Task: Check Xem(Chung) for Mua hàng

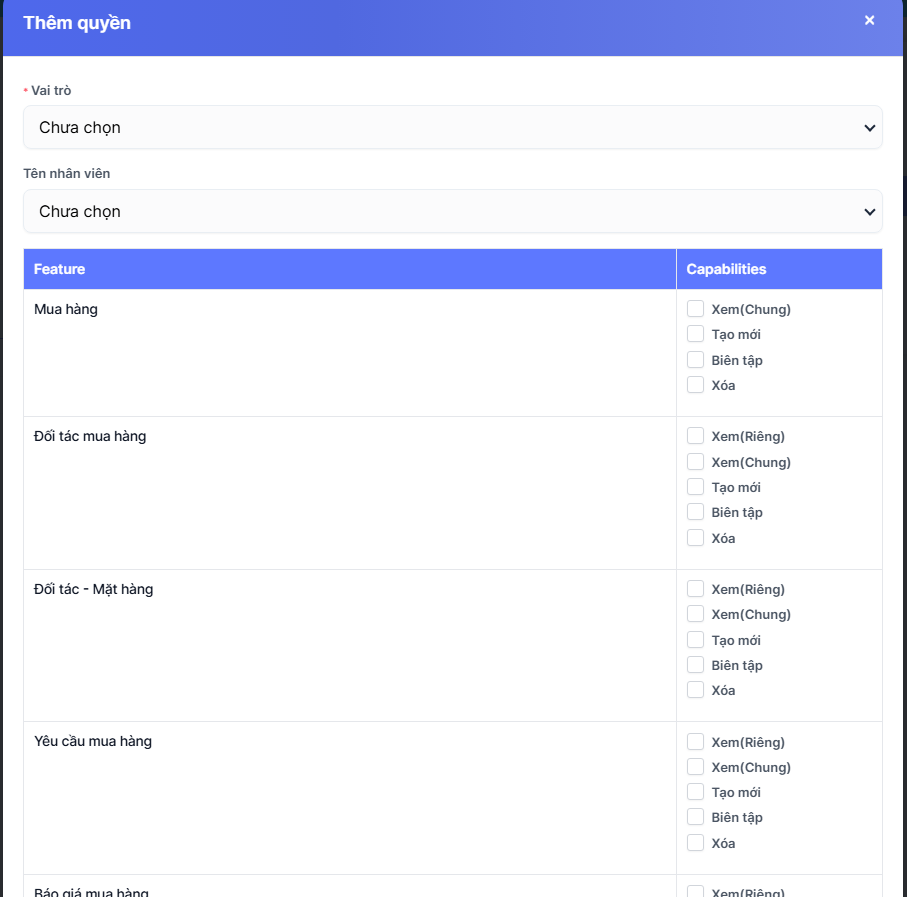Action: pos(696,309)
